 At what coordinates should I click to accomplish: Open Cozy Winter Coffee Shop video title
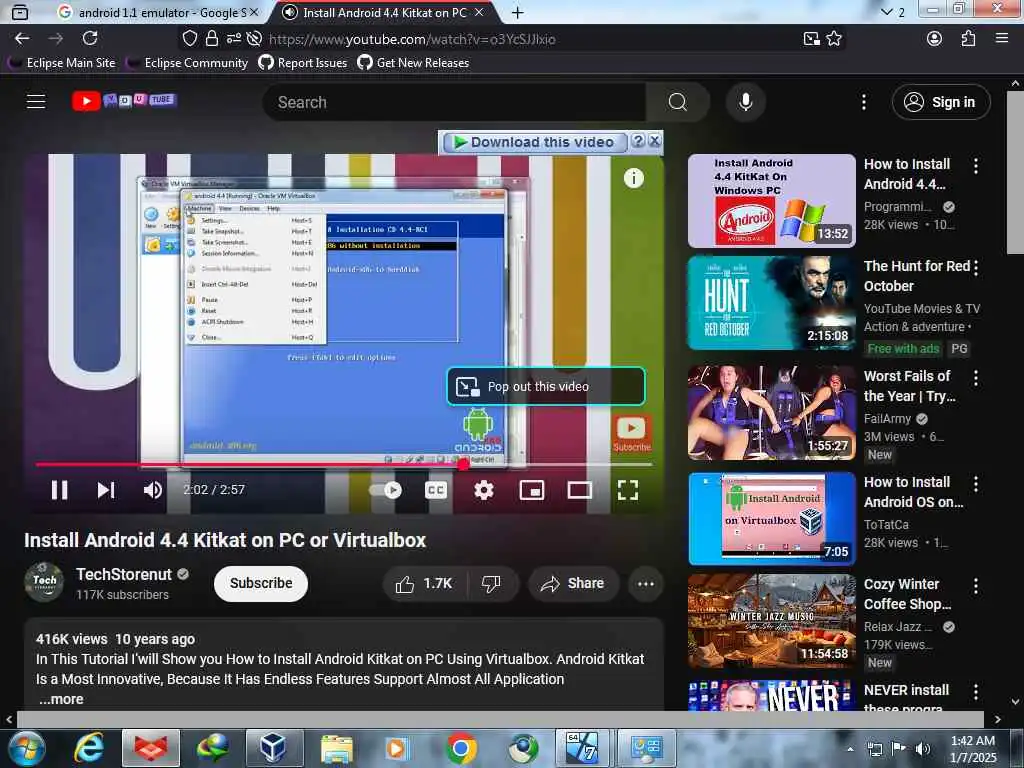tap(907, 594)
